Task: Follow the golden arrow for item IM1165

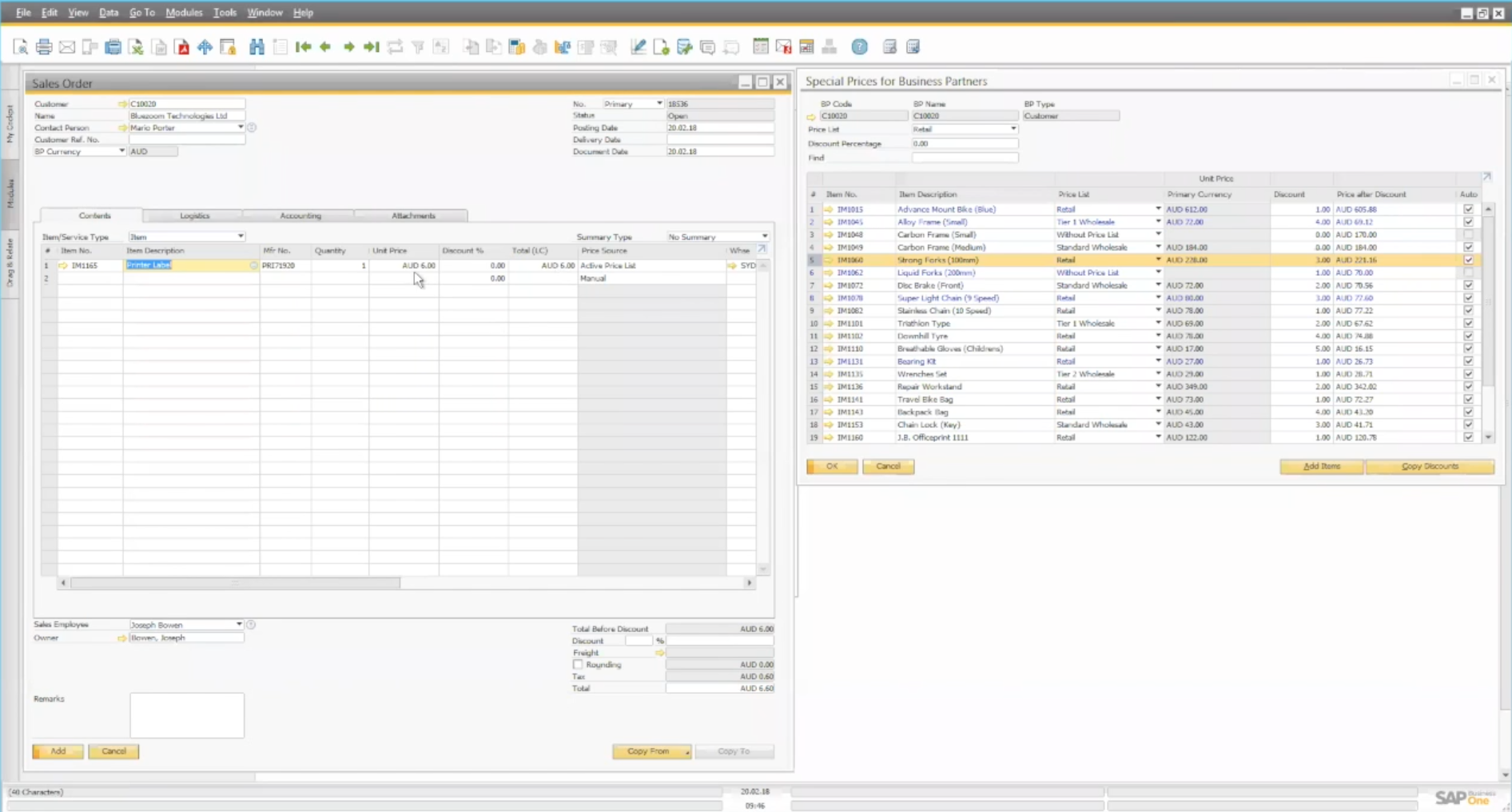Action: click(x=63, y=265)
